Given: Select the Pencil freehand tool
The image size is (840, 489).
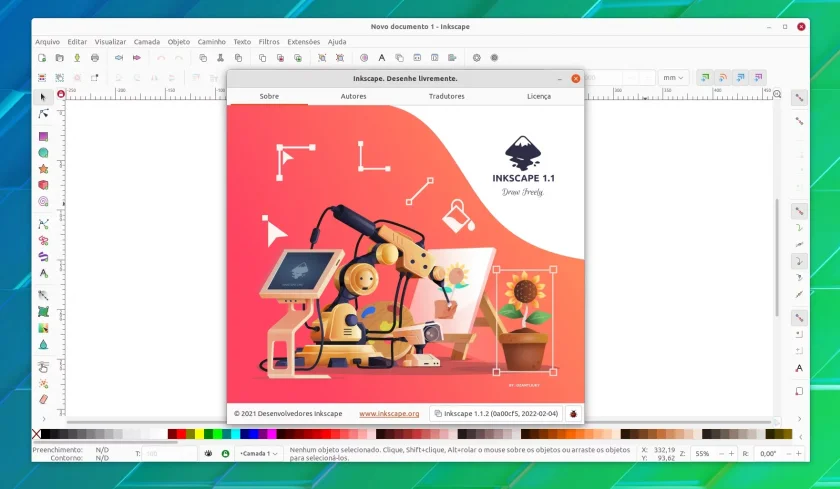Looking at the screenshot, I should (43, 240).
